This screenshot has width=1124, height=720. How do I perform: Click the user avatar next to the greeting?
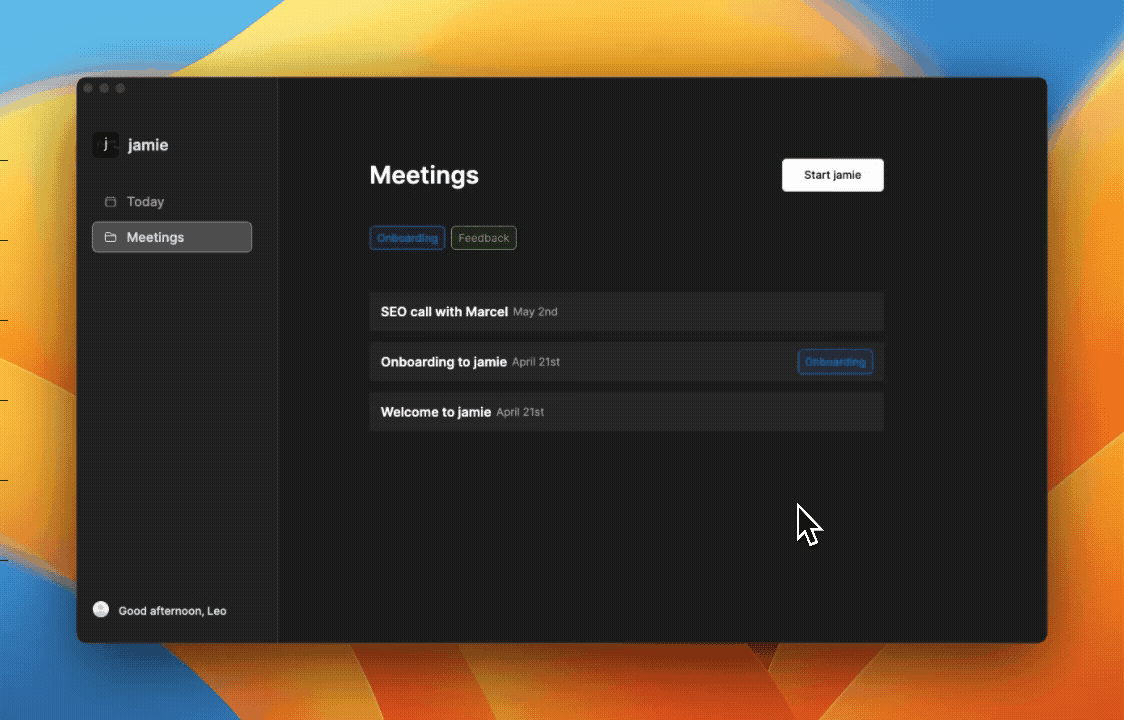tap(101, 610)
